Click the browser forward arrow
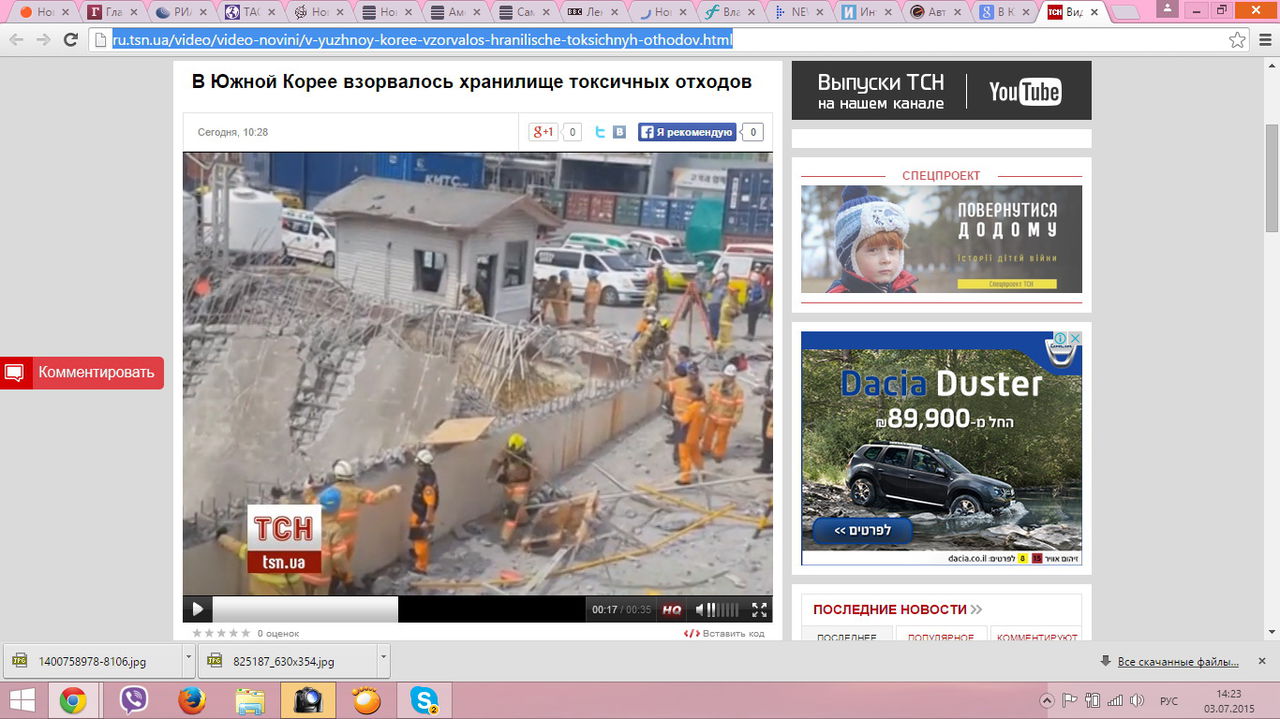This screenshot has width=1280, height=719. [x=44, y=40]
